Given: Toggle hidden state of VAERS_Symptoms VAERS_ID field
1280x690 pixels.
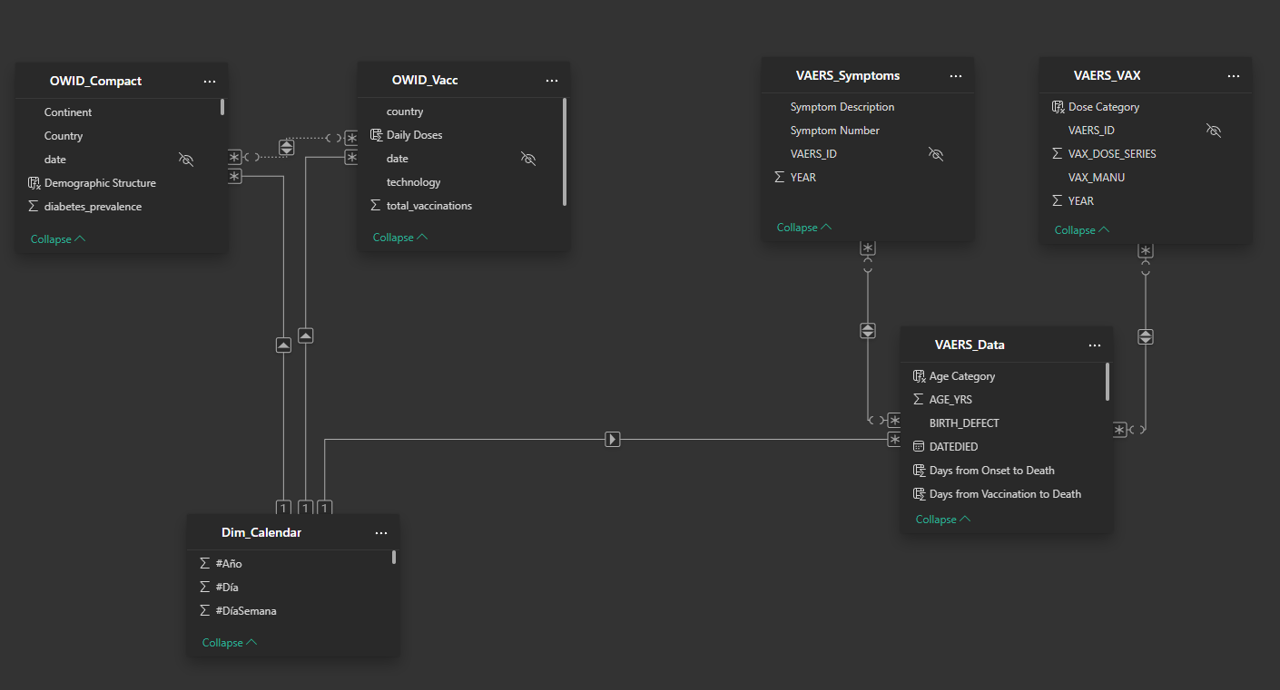Looking at the screenshot, I should click(936, 154).
